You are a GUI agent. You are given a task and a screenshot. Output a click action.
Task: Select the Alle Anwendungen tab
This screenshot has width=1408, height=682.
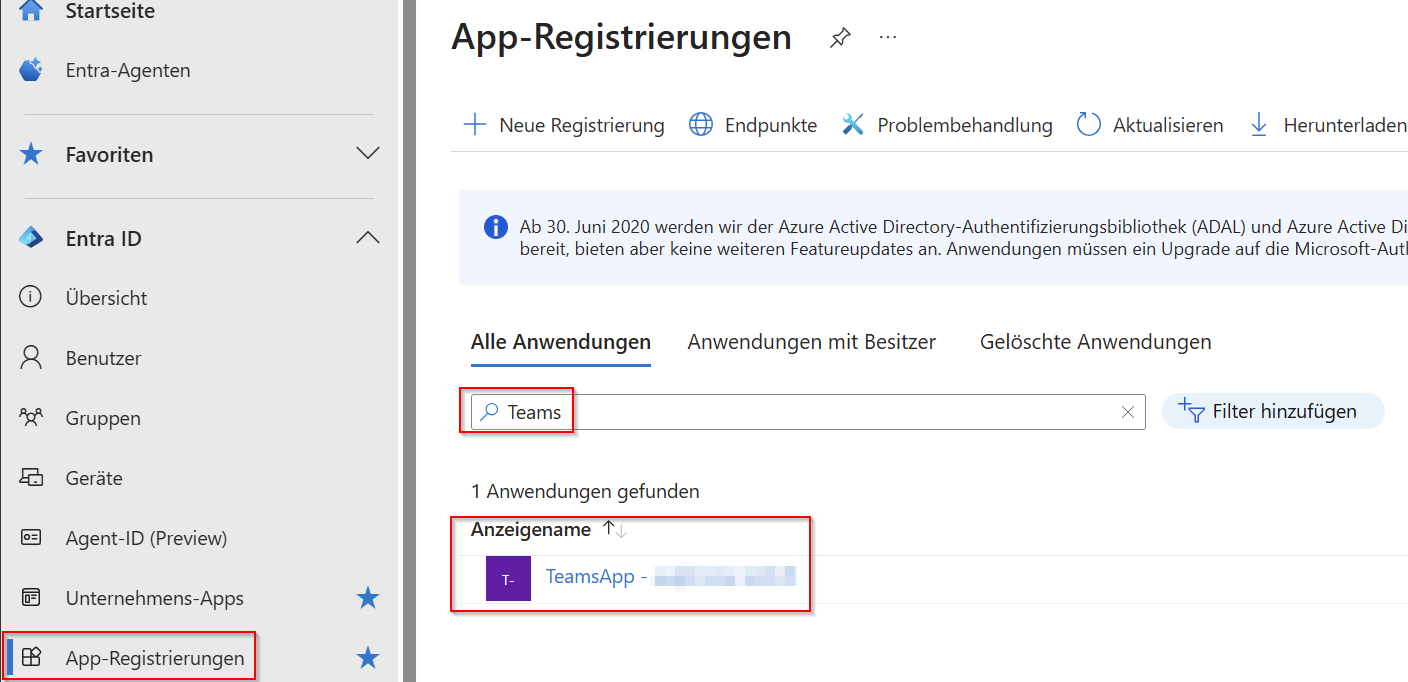click(561, 342)
